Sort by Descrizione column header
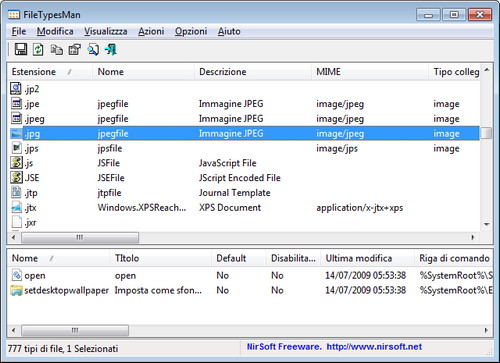 tap(253, 72)
